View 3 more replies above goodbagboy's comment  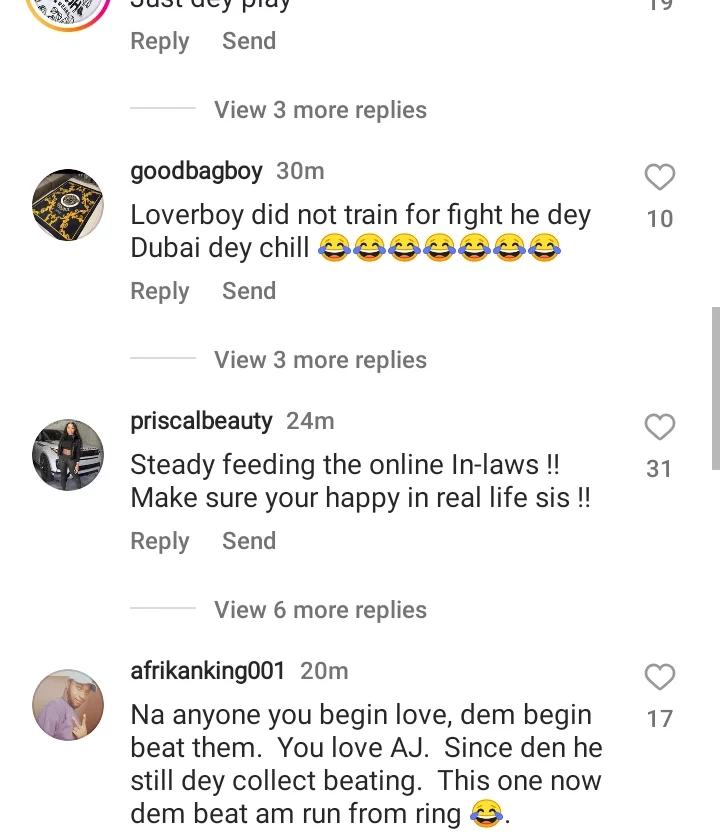tap(320, 110)
